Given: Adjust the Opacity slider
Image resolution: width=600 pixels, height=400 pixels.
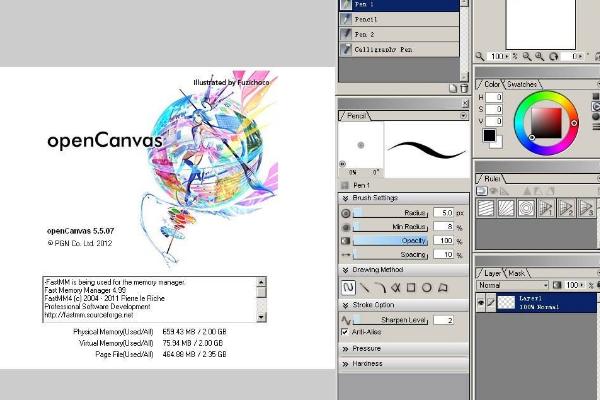Looking at the screenshot, I should coord(390,241).
